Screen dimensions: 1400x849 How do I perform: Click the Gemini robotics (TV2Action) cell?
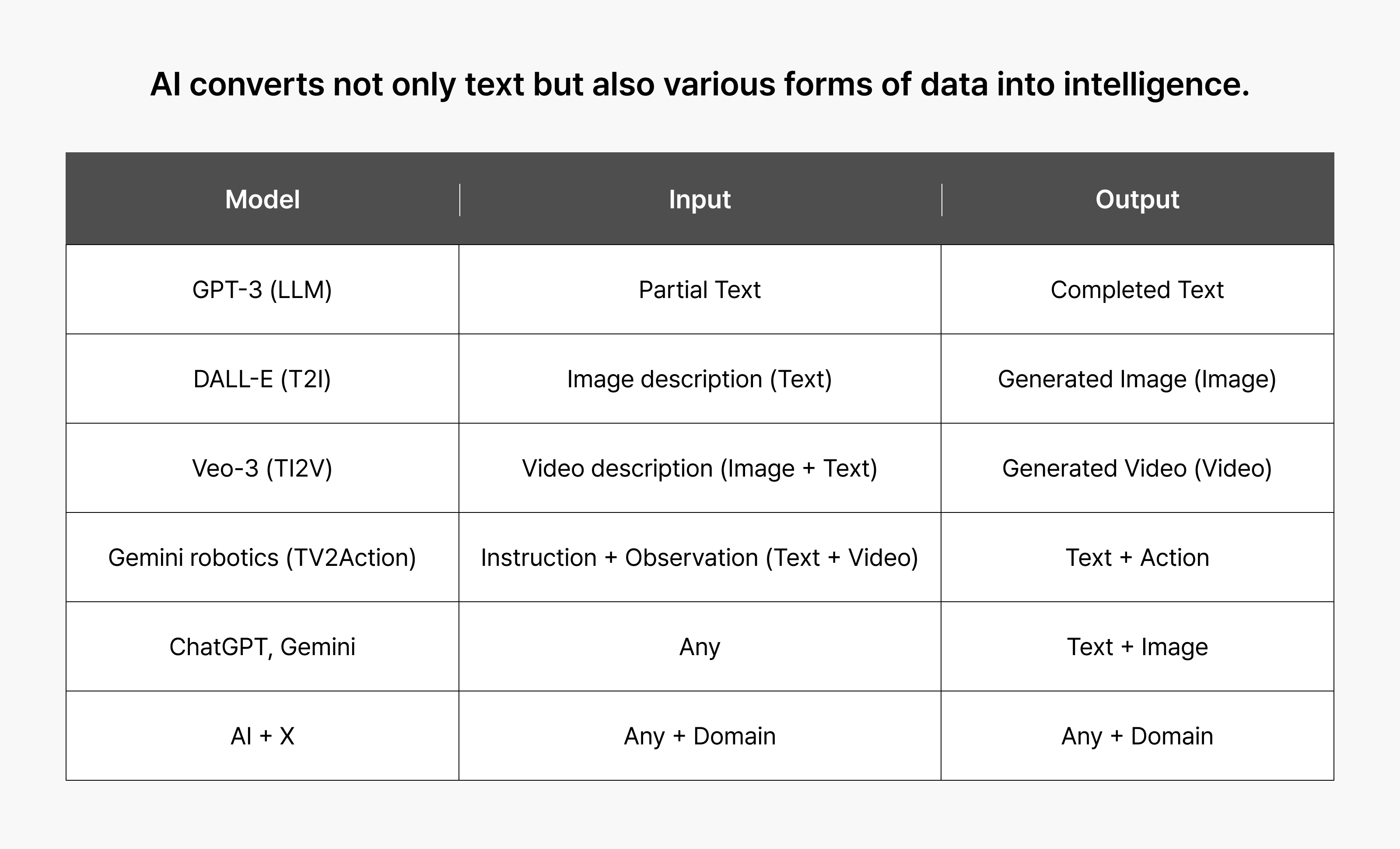tap(262, 558)
